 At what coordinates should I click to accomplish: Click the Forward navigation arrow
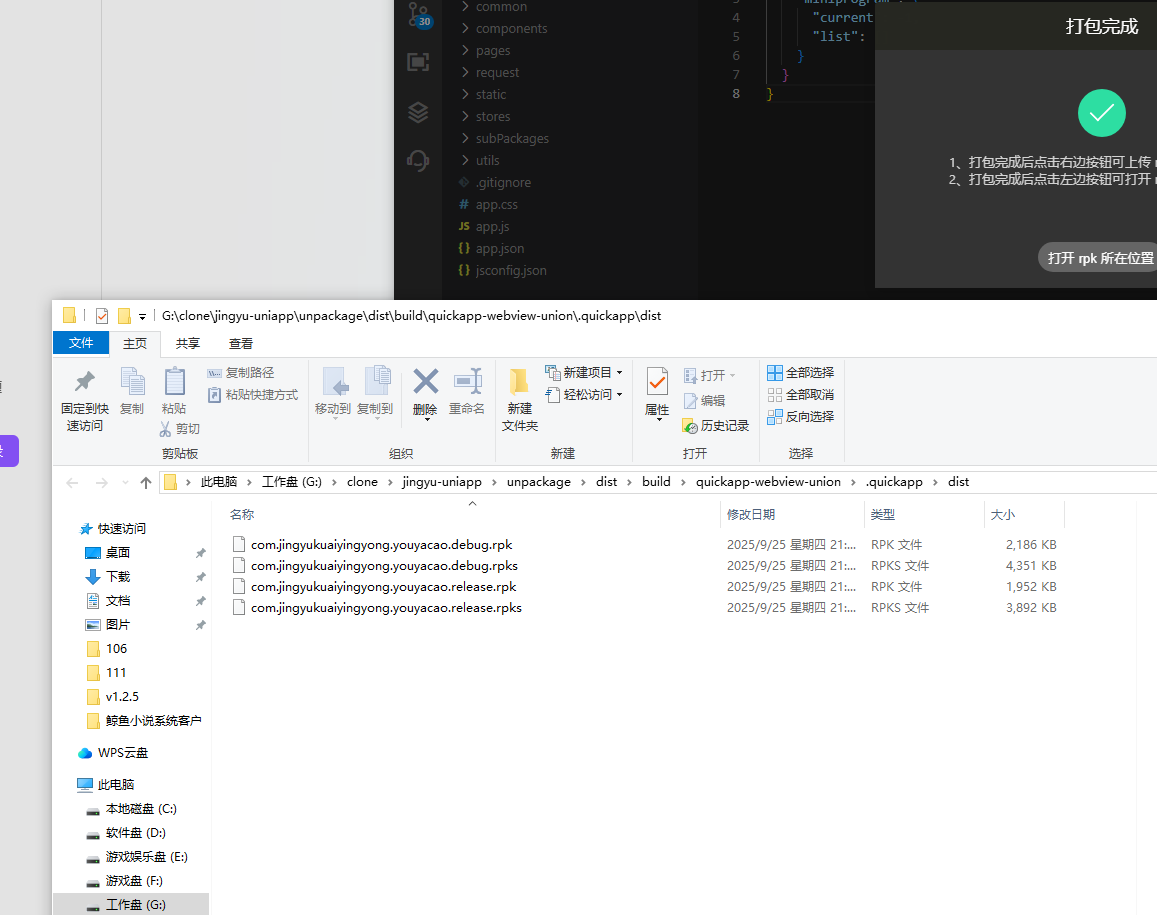[102, 483]
